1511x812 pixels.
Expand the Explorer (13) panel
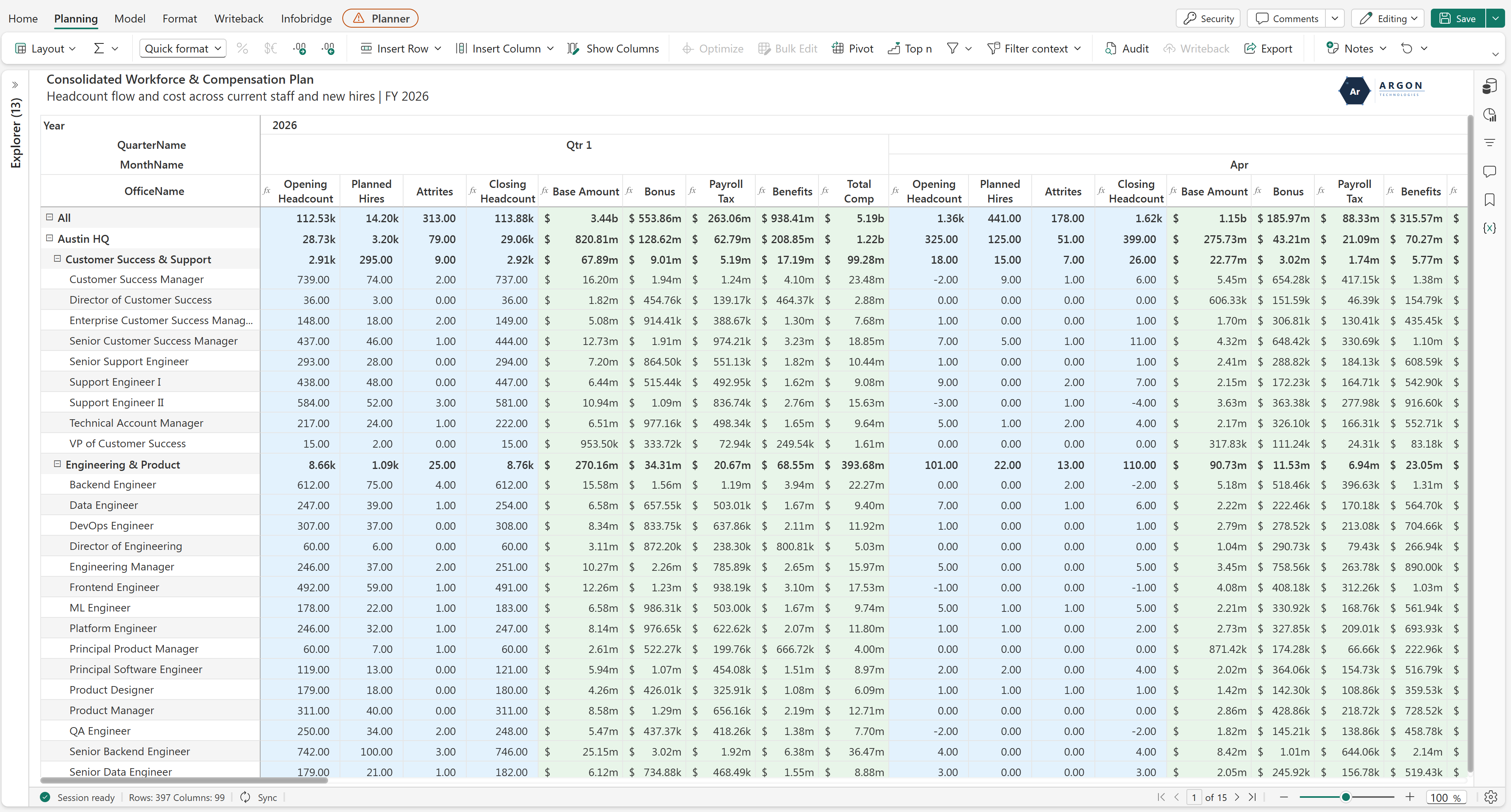point(15,85)
